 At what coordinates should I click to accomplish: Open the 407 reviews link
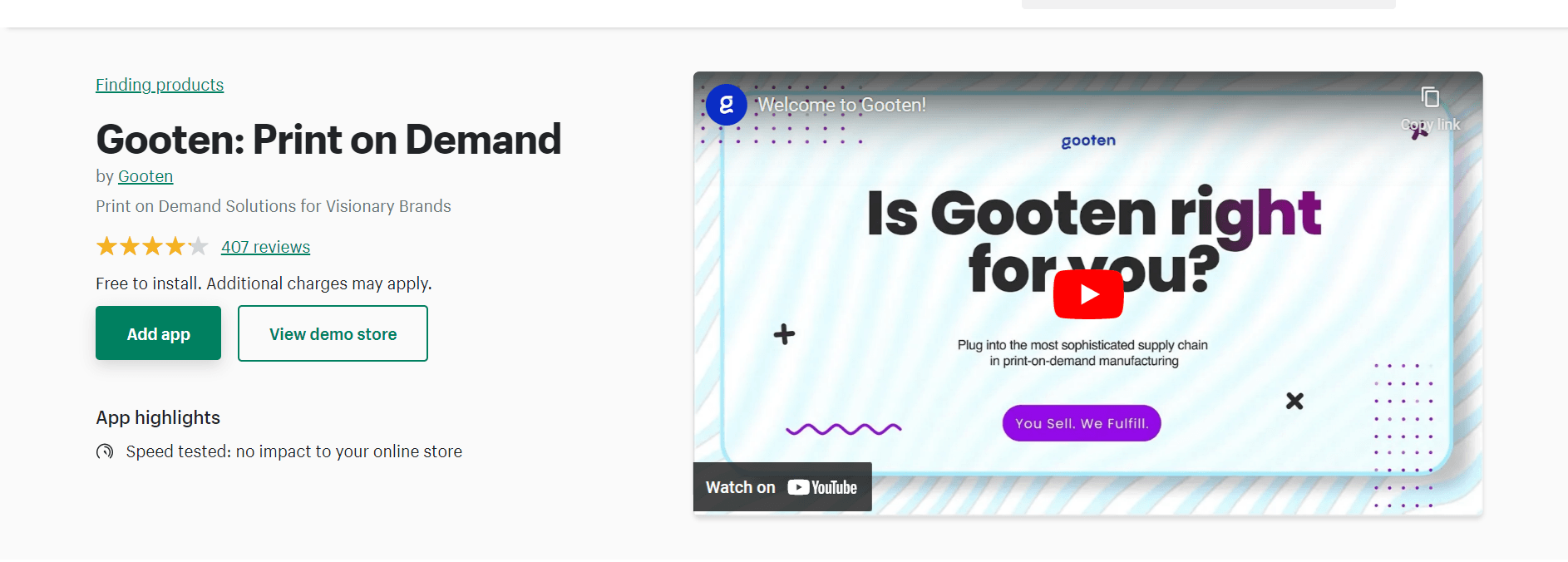coord(265,247)
